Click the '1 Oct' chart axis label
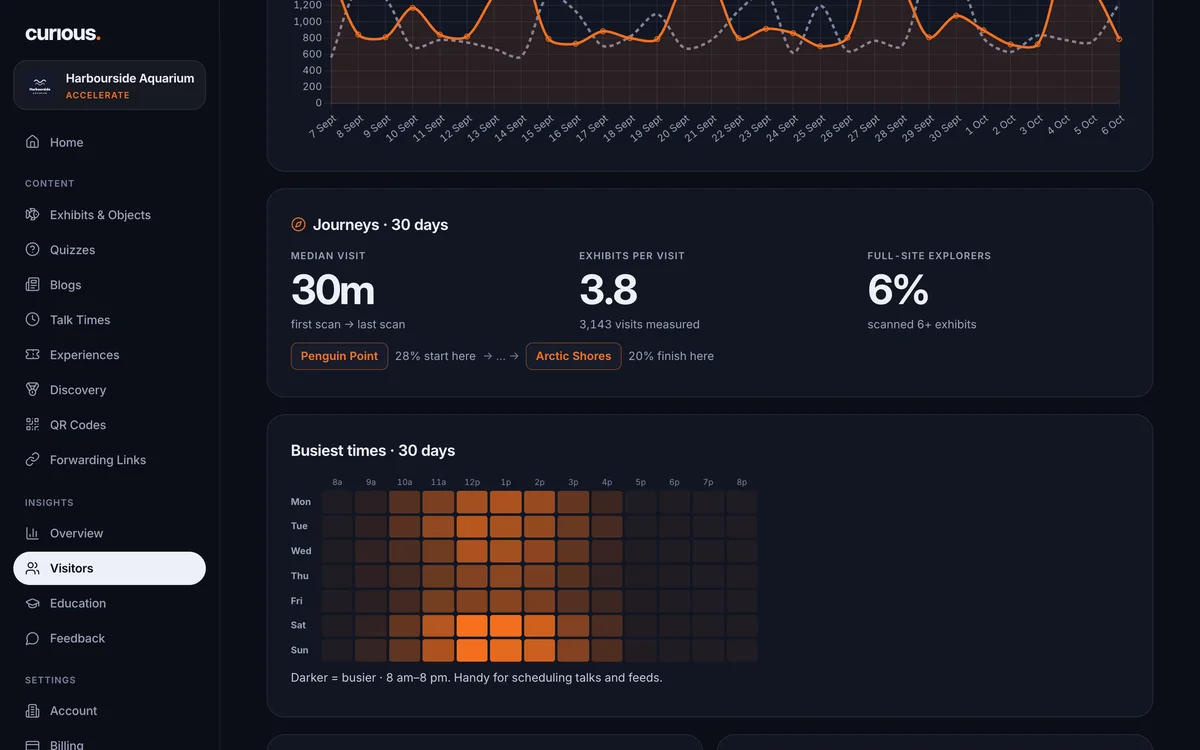This screenshot has height=750, width=1200. pos(977,126)
